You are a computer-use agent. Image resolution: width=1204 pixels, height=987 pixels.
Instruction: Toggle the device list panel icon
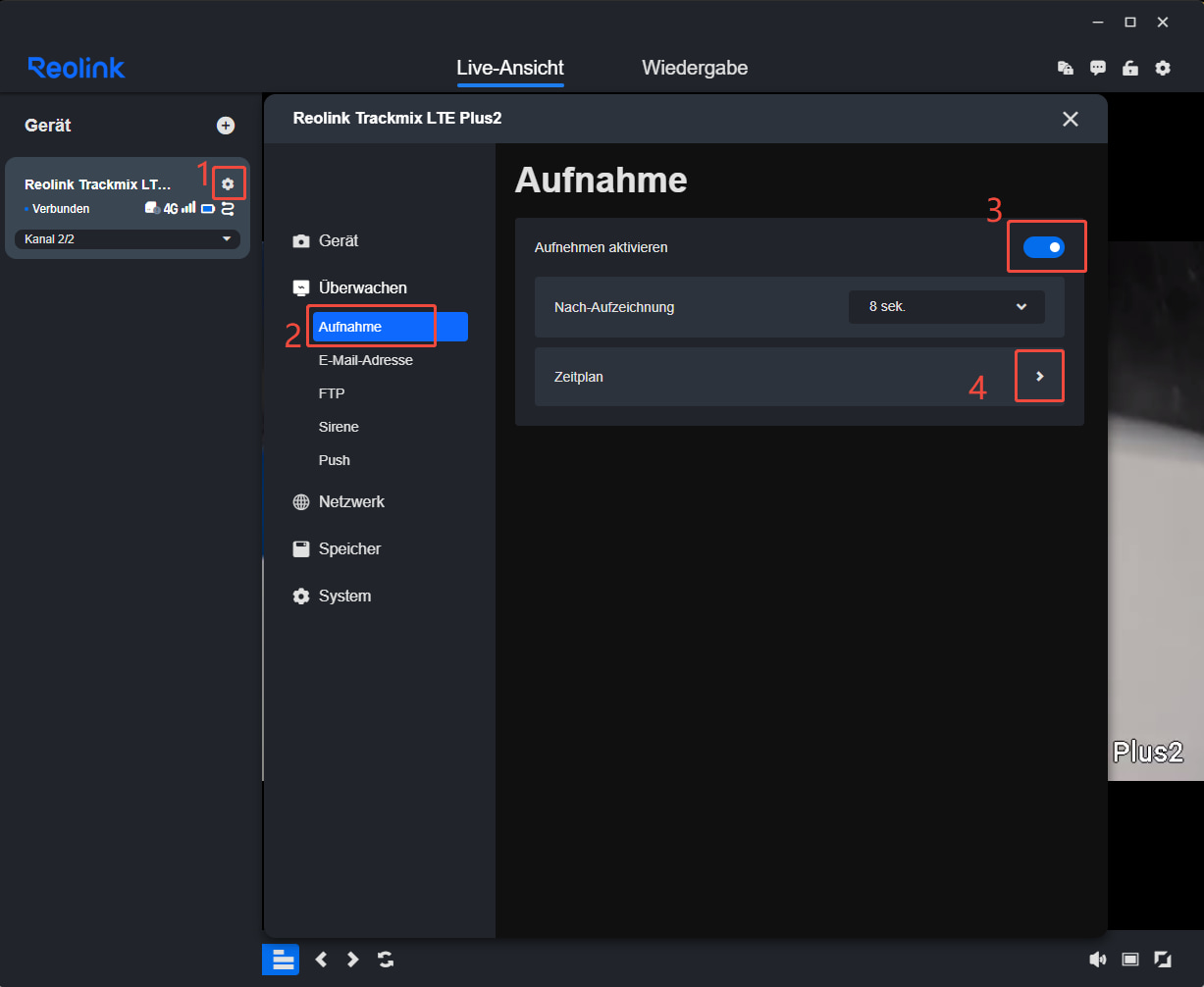point(281,960)
